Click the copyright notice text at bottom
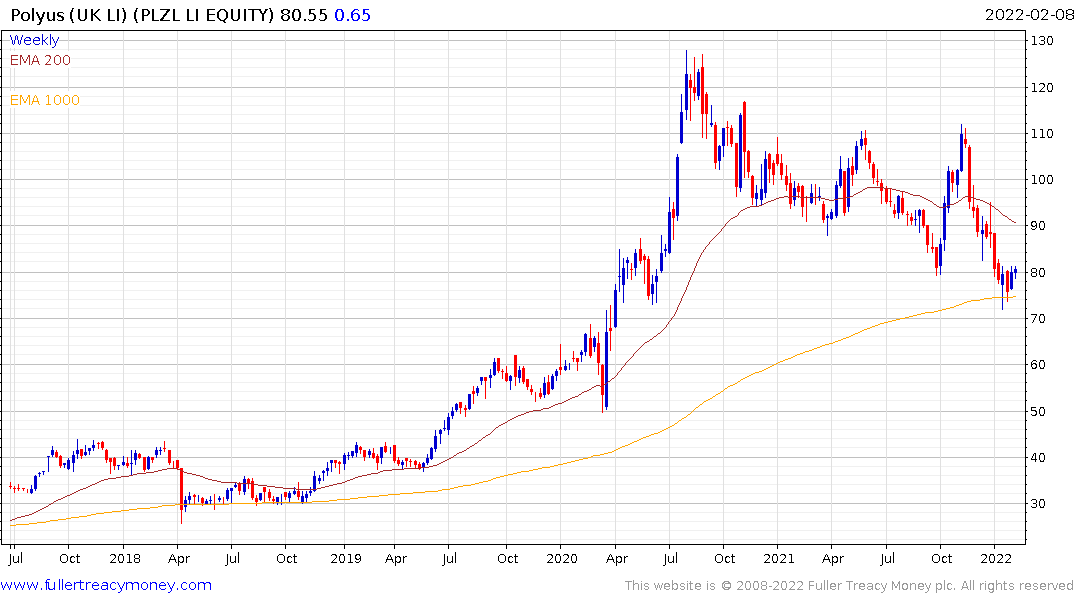This screenshot has width=1075, height=600. [x=849, y=586]
